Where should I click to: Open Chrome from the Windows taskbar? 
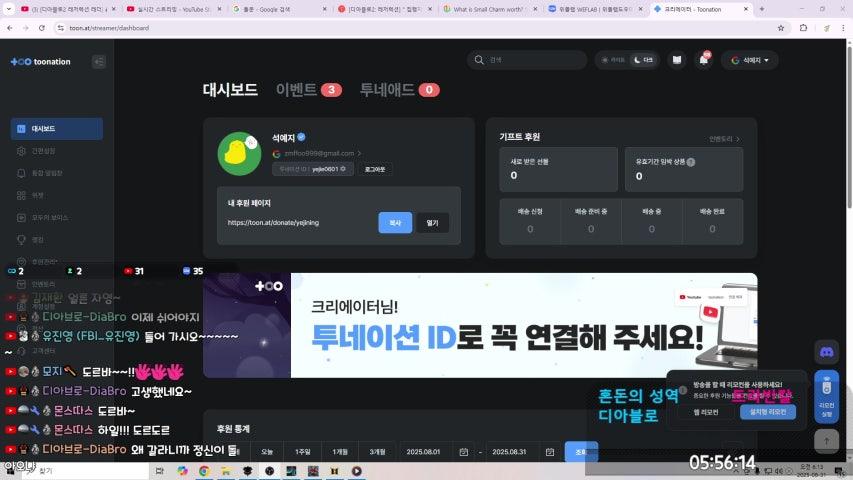[x=204, y=471]
